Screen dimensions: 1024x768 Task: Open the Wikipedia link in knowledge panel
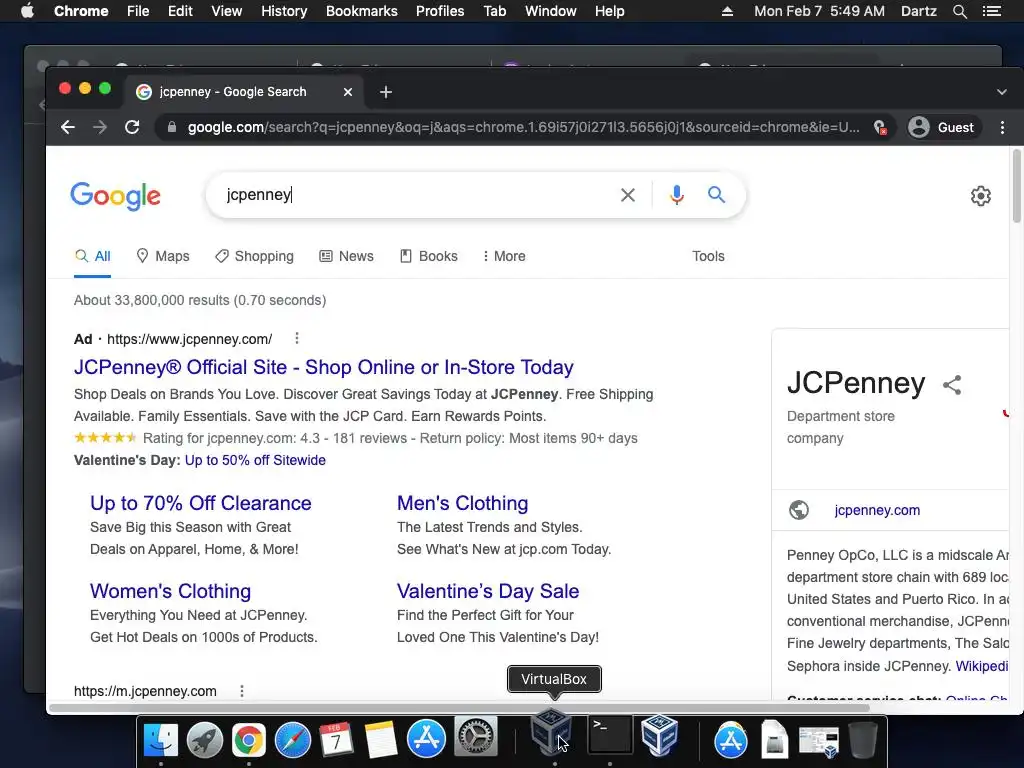[x=982, y=666]
